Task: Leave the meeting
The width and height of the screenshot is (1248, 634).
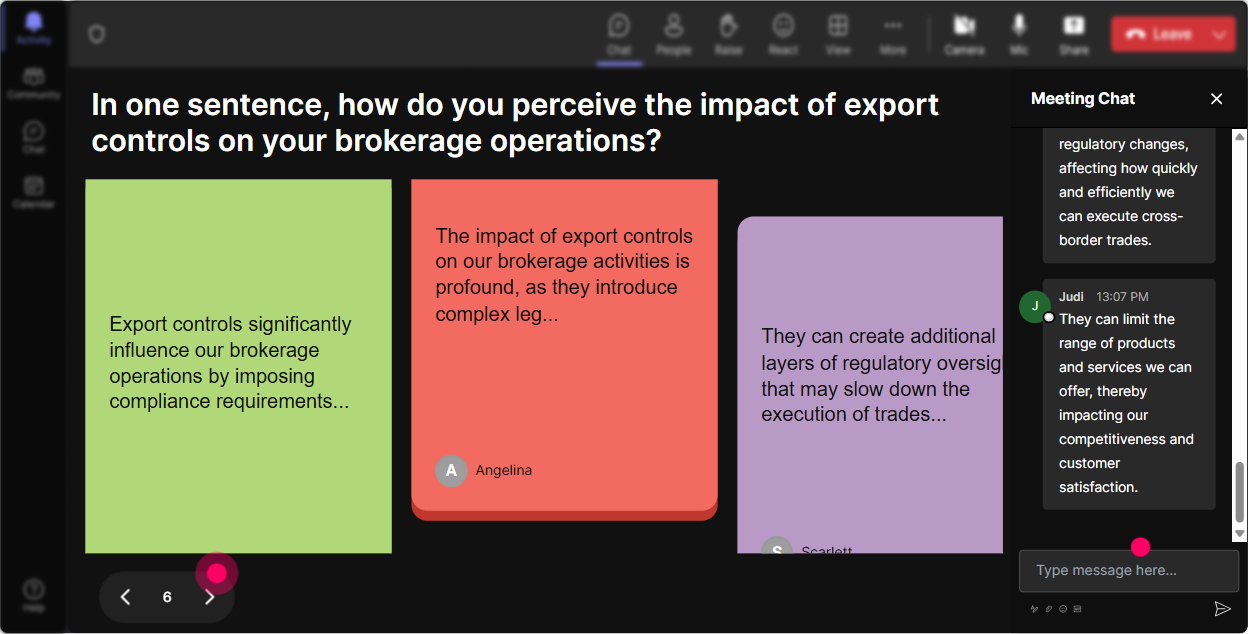Action: 1158,34
